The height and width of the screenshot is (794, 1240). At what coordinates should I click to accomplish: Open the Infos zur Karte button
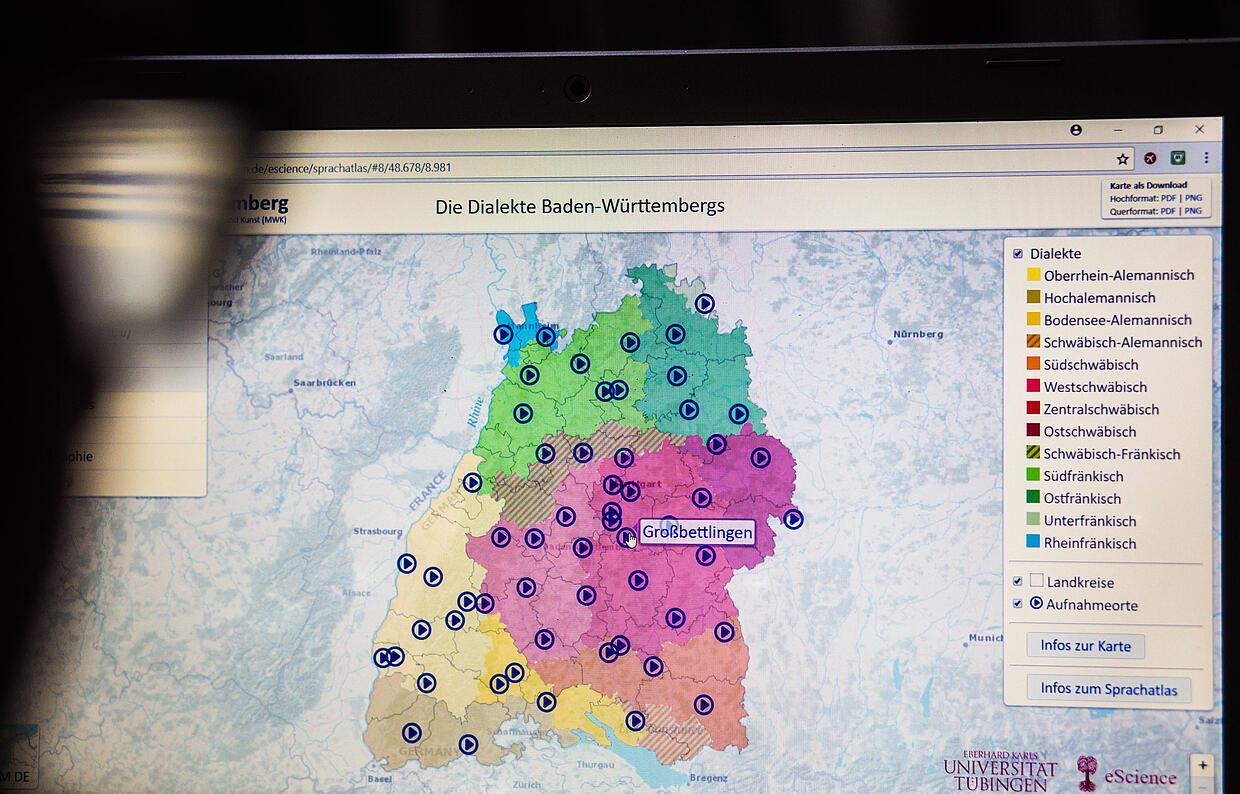point(1085,646)
